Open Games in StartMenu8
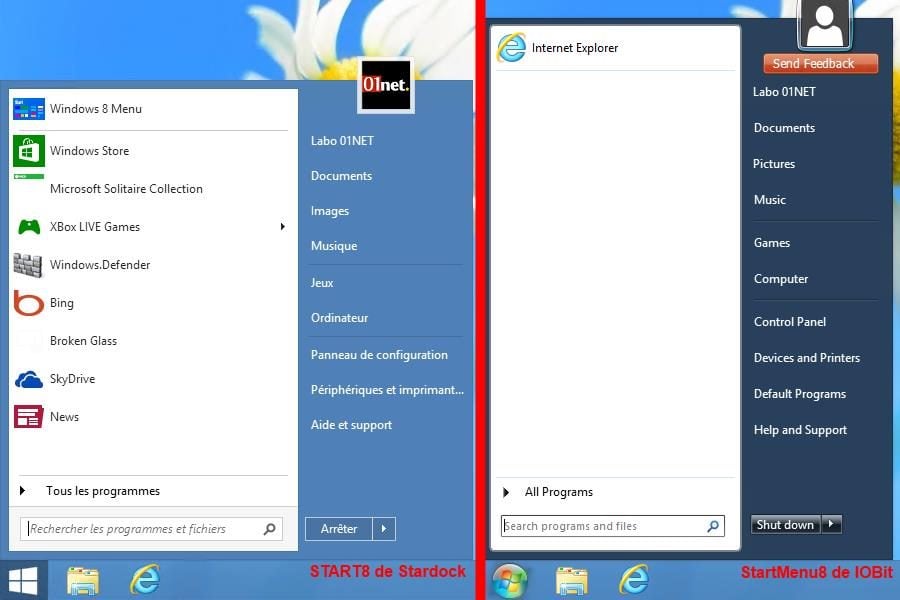The width and height of the screenshot is (900, 600). click(772, 243)
